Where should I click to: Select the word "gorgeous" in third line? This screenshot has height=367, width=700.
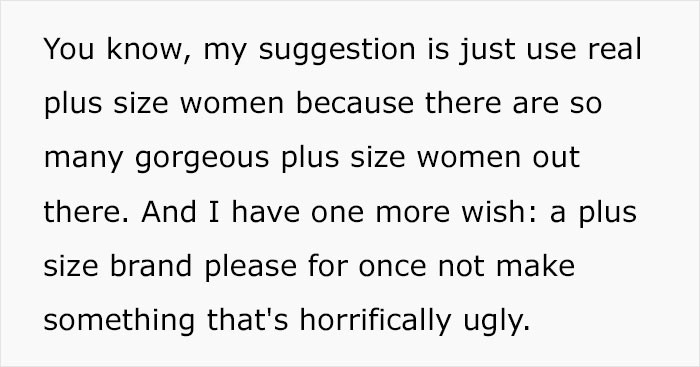[202, 158]
